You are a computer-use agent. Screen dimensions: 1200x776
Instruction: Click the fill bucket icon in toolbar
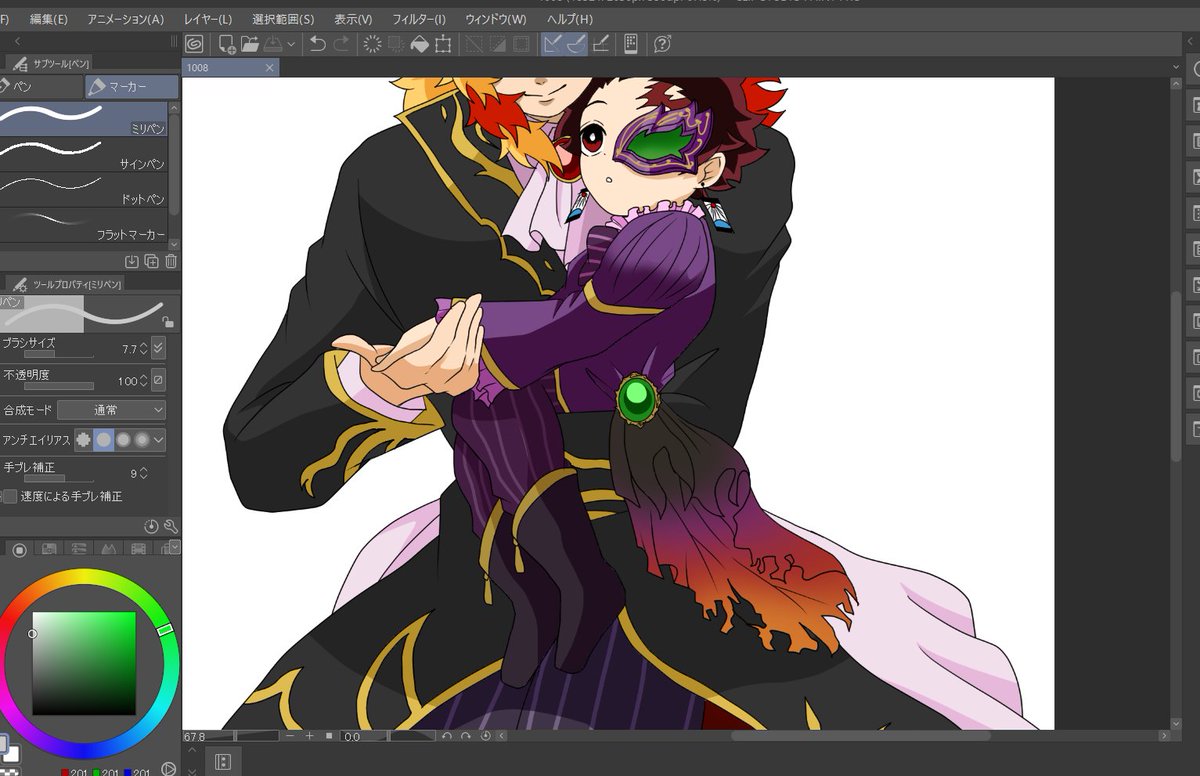click(x=420, y=44)
